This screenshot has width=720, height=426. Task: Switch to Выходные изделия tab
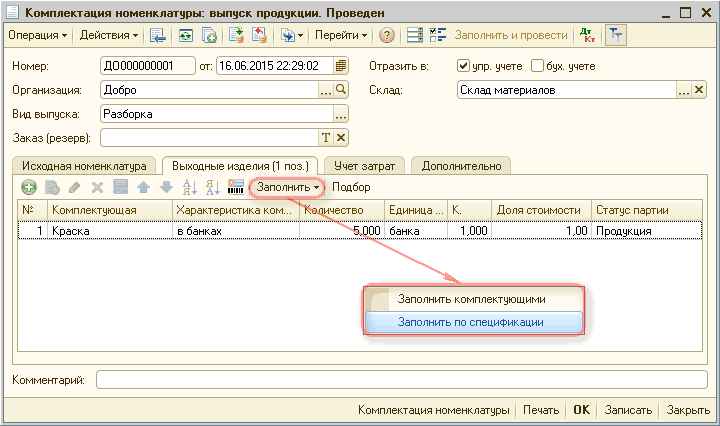point(240,166)
